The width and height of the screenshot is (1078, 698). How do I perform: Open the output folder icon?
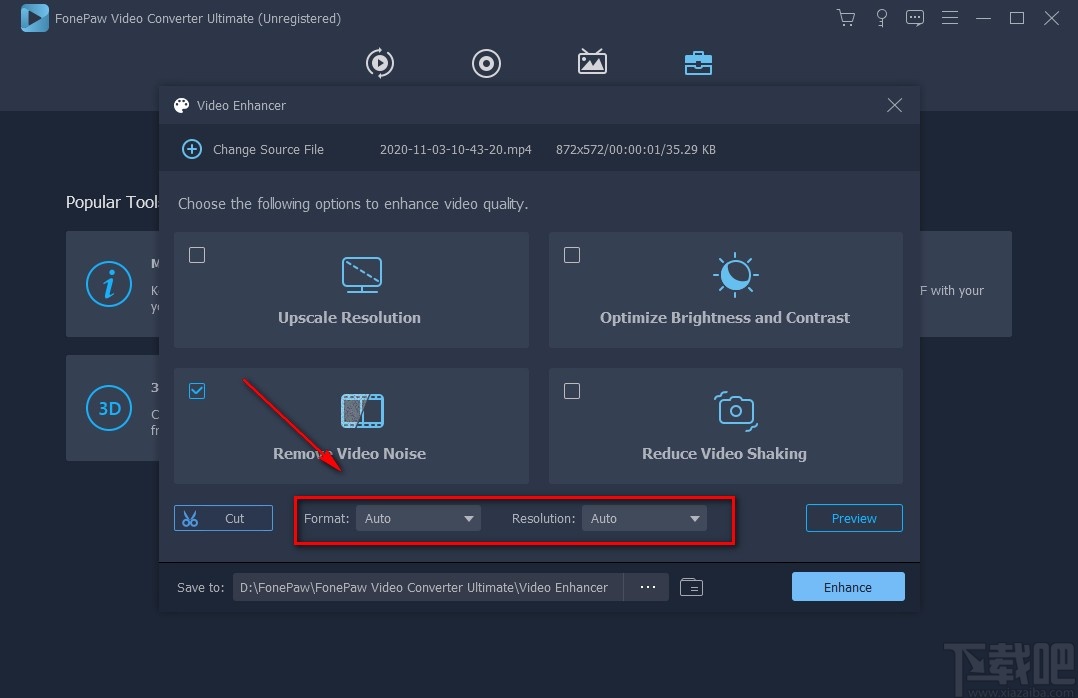coord(691,587)
